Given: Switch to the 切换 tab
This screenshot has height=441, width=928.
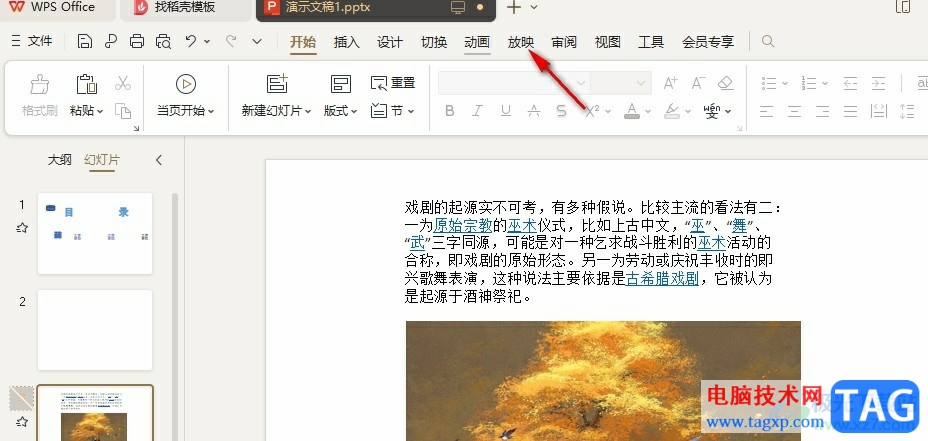Looking at the screenshot, I should tap(434, 42).
